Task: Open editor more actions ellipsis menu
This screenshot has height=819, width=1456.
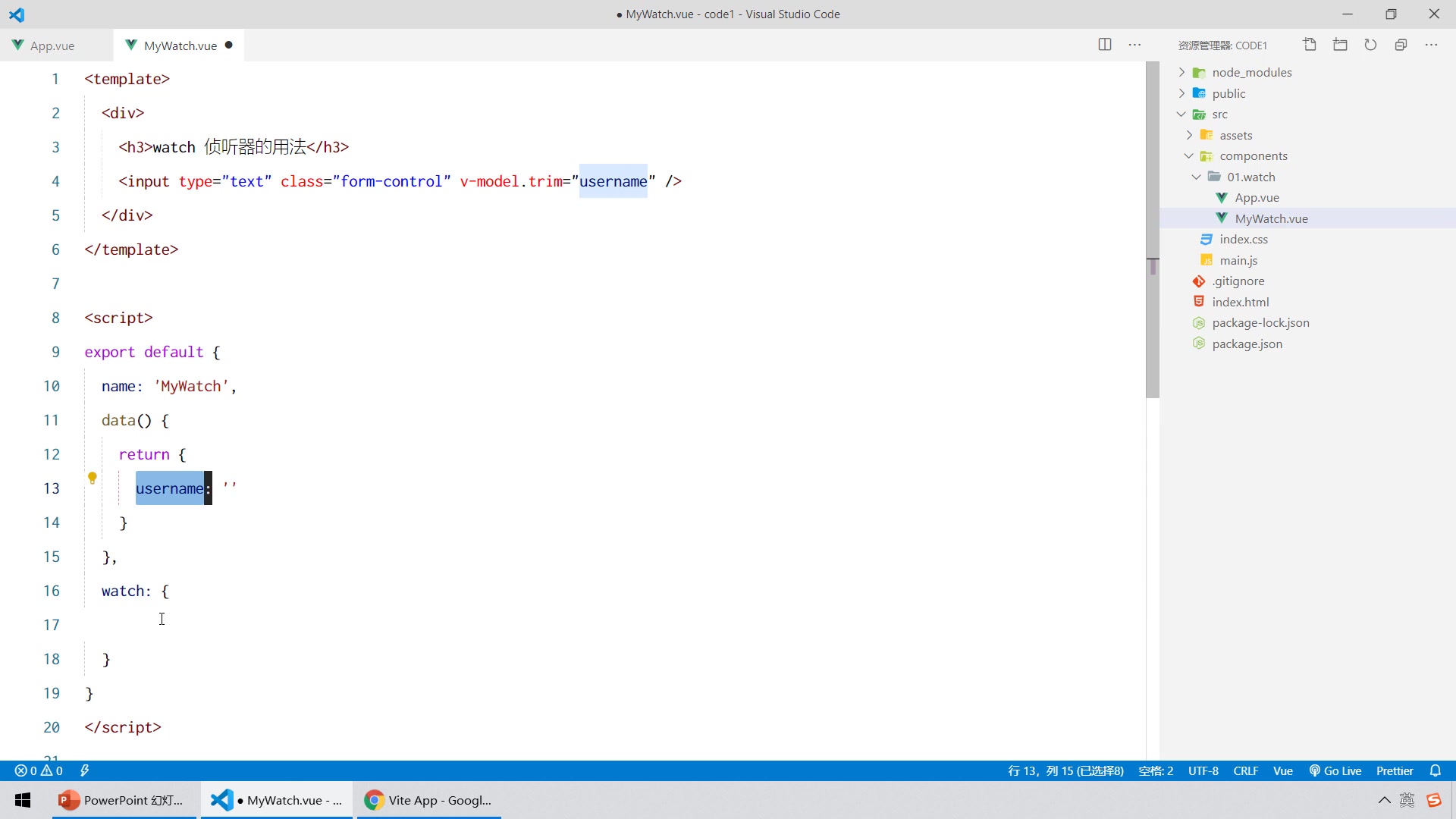Action: pos(1134,45)
